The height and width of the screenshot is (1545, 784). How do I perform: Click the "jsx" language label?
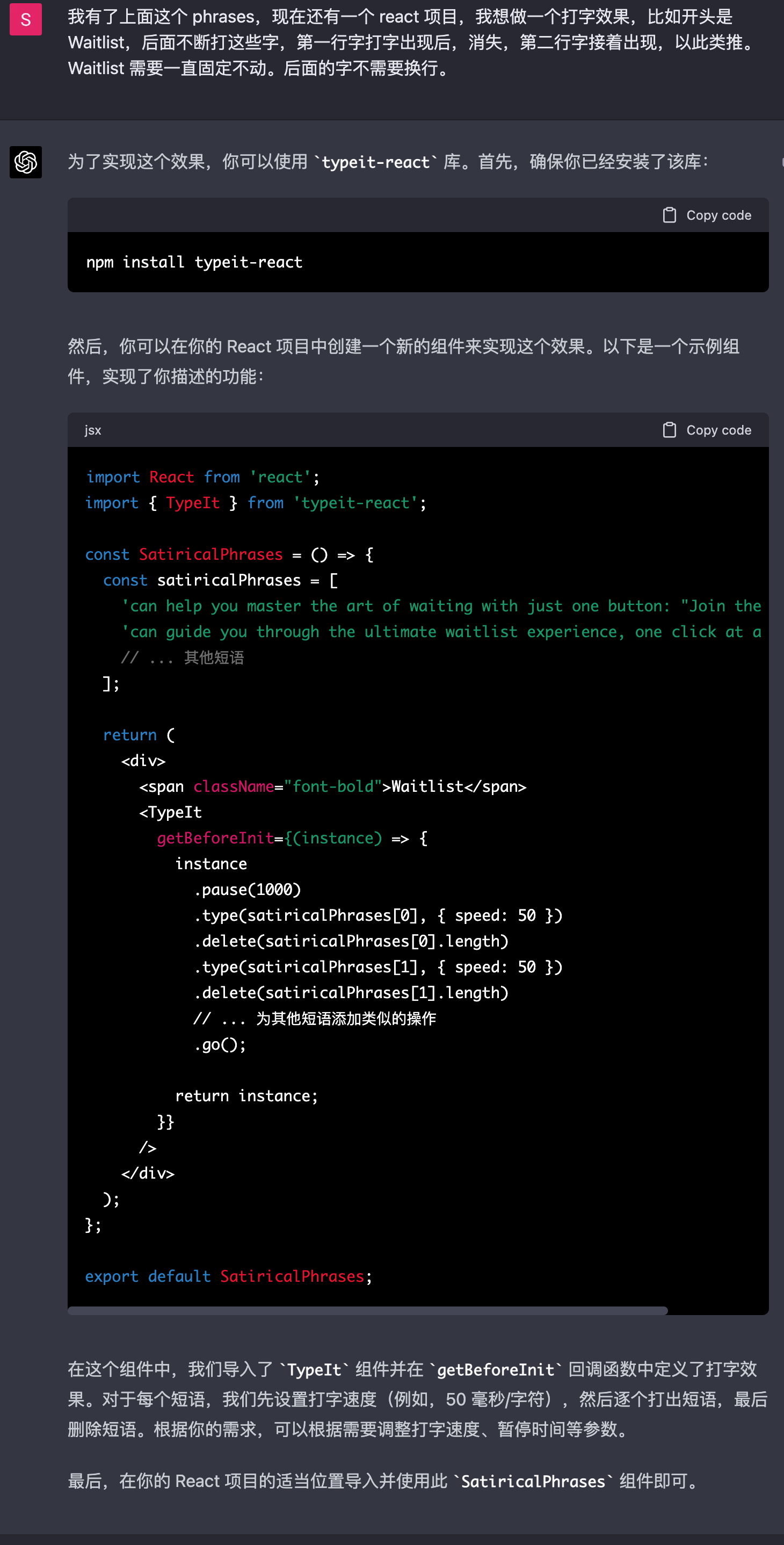(x=92, y=430)
